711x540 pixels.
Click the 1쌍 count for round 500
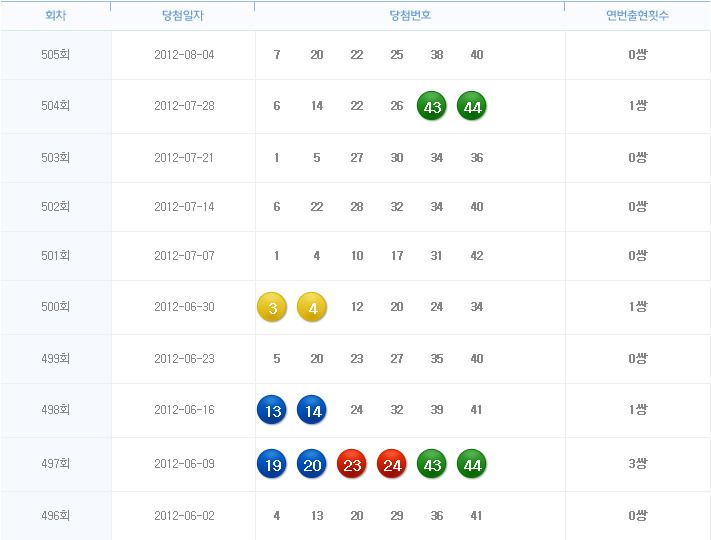pos(638,306)
